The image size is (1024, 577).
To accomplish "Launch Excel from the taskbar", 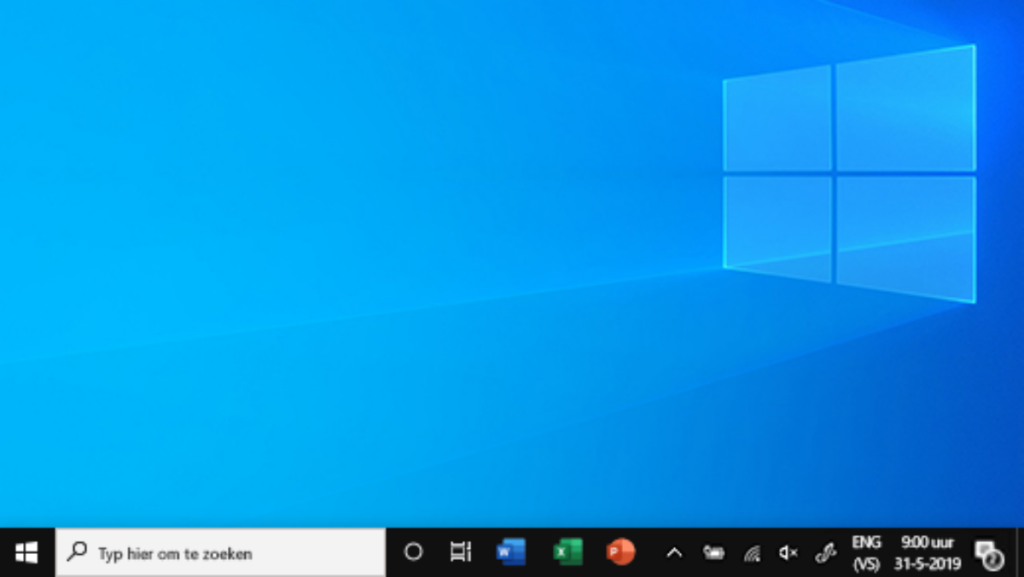I will (x=567, y=551).
